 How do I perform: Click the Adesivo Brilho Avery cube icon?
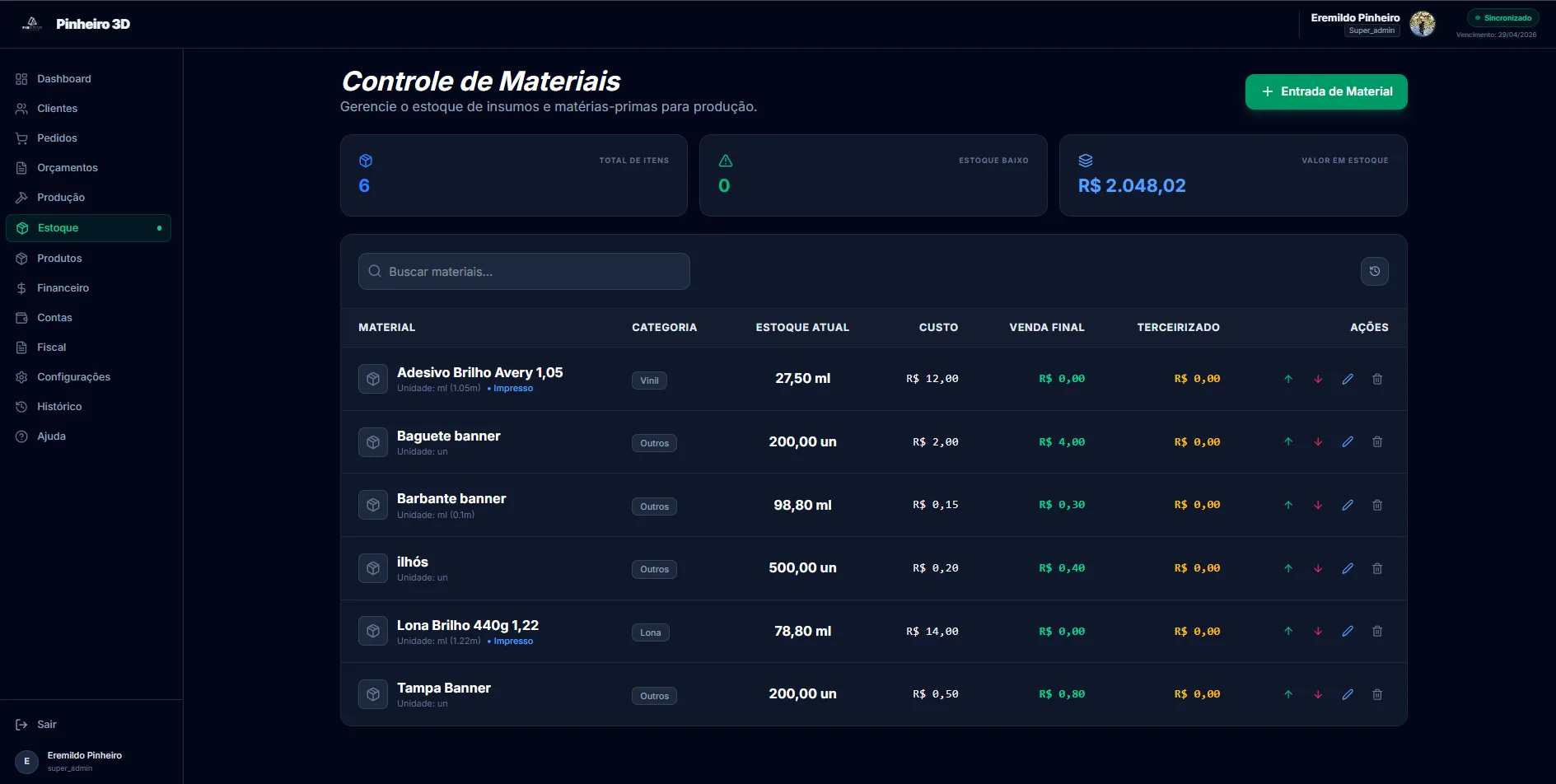coord(373,379)
